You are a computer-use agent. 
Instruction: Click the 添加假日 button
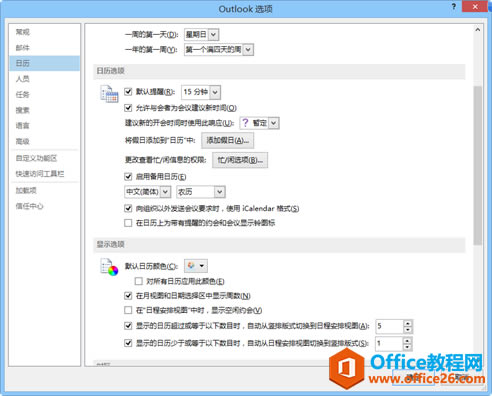coord(228,141)
